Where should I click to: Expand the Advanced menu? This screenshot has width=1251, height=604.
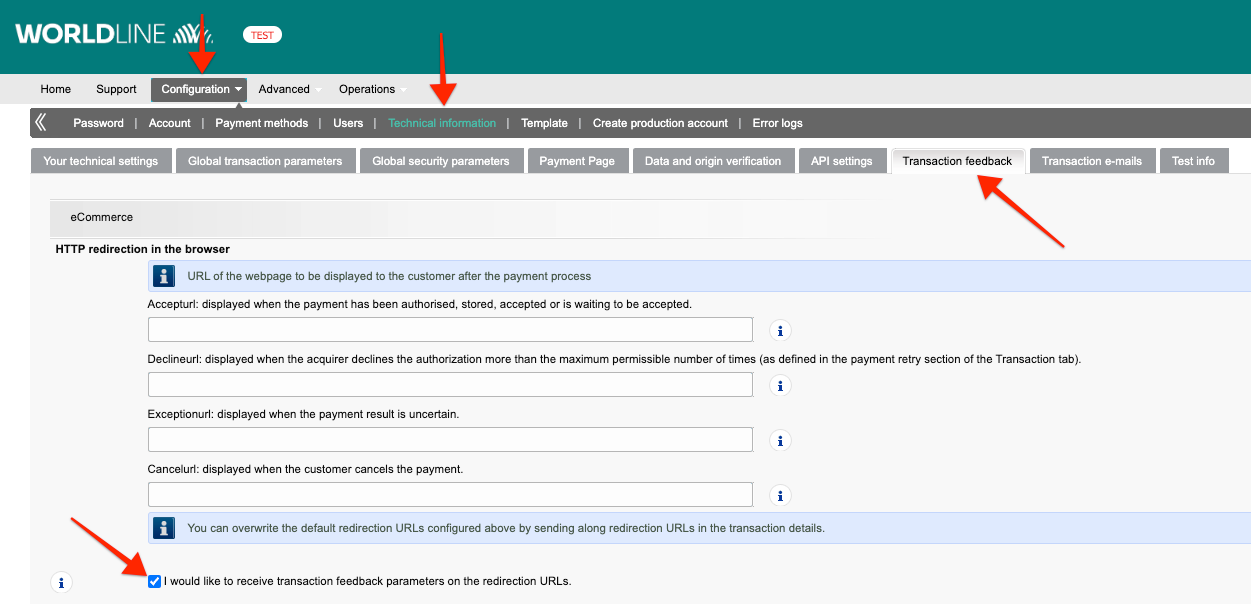tap(283, 89)
